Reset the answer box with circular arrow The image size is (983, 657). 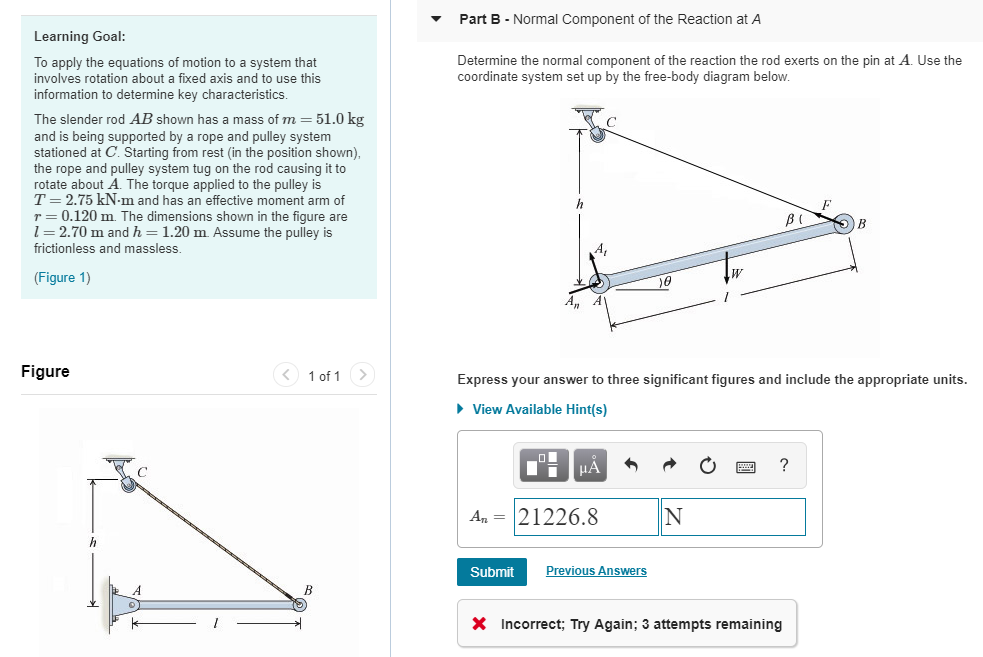(708, 465)
